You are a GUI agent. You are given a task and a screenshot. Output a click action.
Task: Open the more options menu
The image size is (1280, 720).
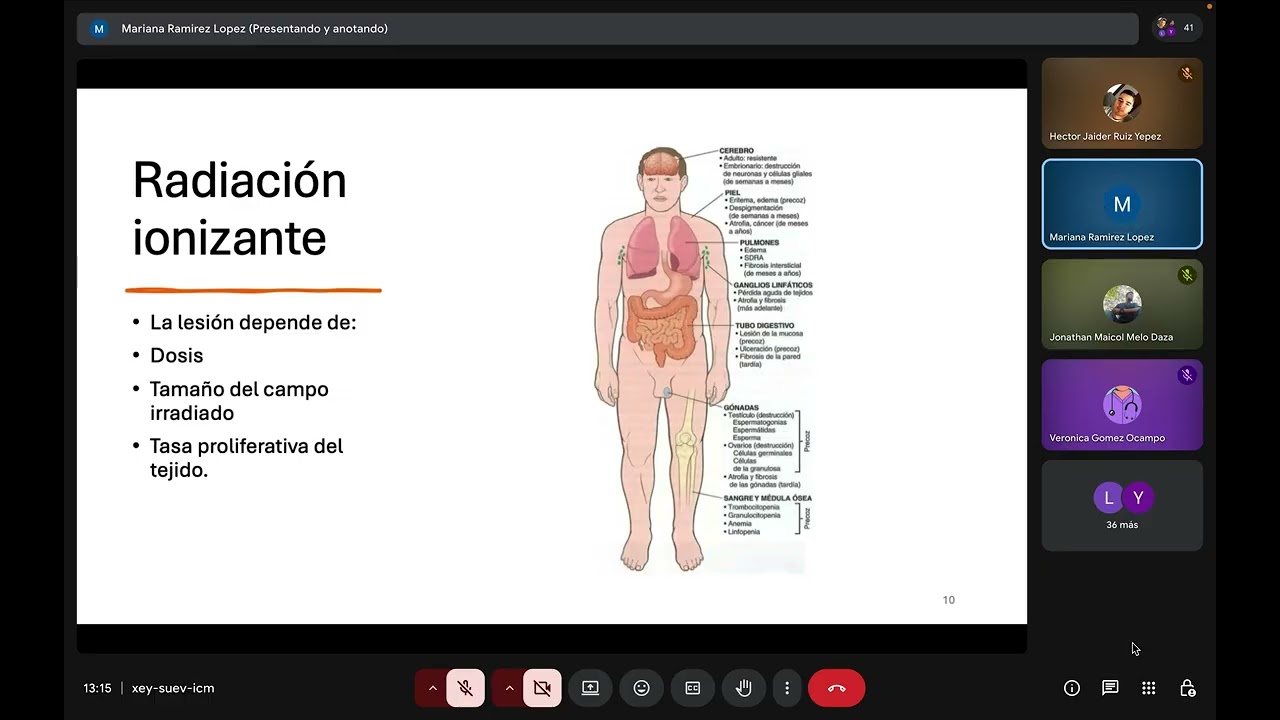[x=787, y=688]
